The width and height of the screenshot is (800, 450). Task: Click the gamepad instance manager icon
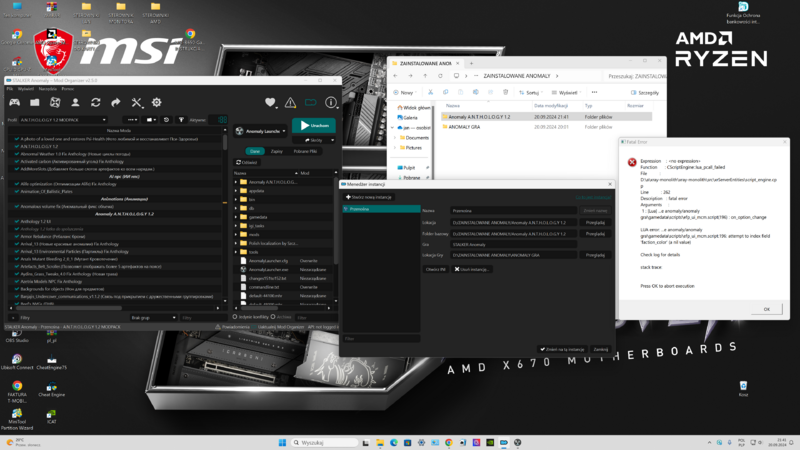point(14,102)
